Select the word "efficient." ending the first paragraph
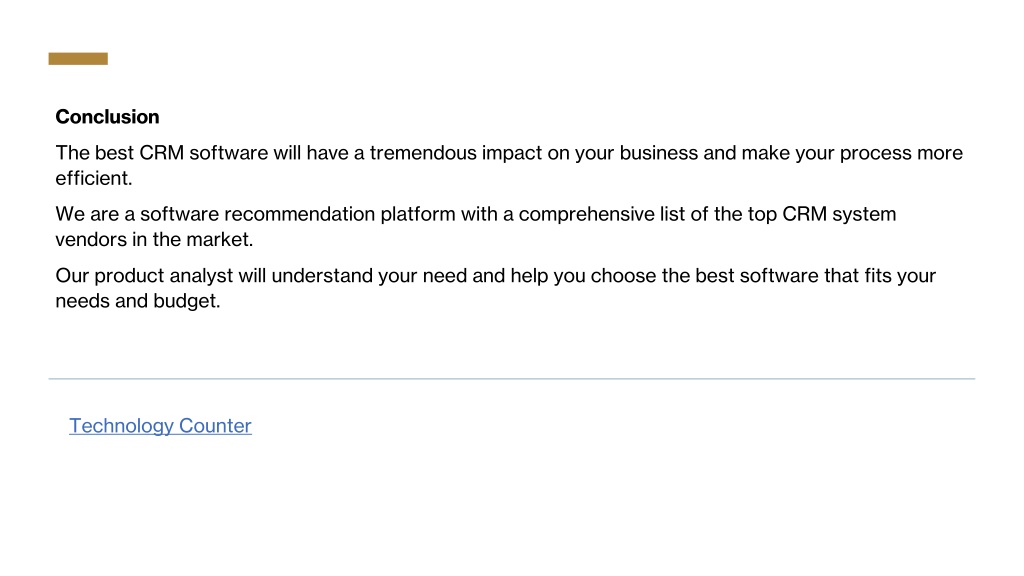Image resolution: width=1024 pixels, height=576 pixels. 94,178
